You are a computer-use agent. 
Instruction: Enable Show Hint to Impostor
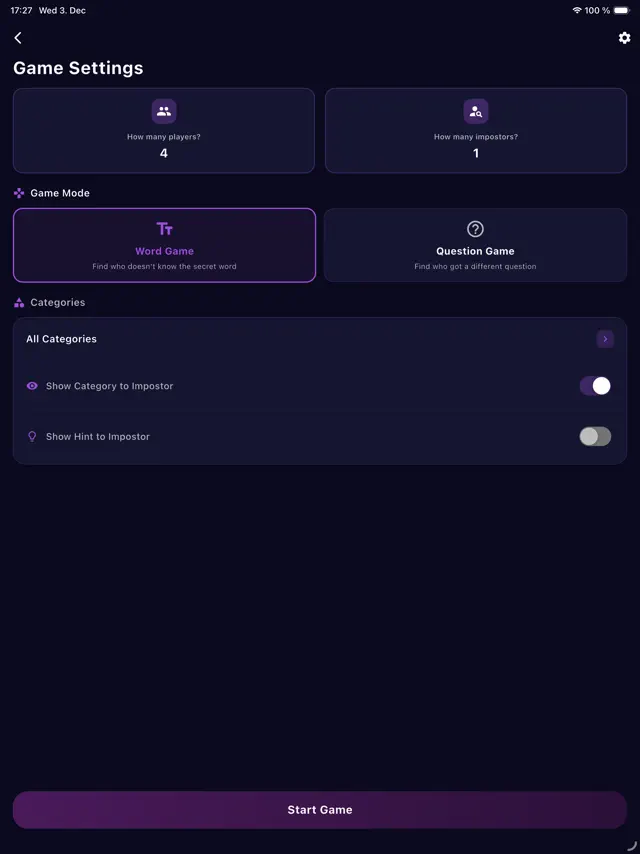click(595, 436)
